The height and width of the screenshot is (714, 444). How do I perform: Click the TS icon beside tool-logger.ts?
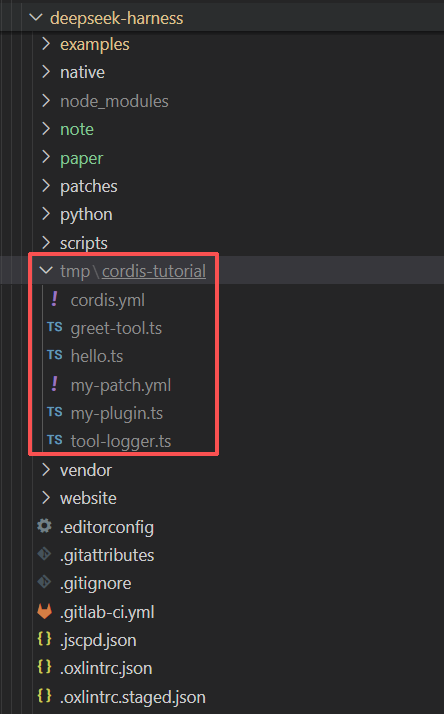(55, 440)
